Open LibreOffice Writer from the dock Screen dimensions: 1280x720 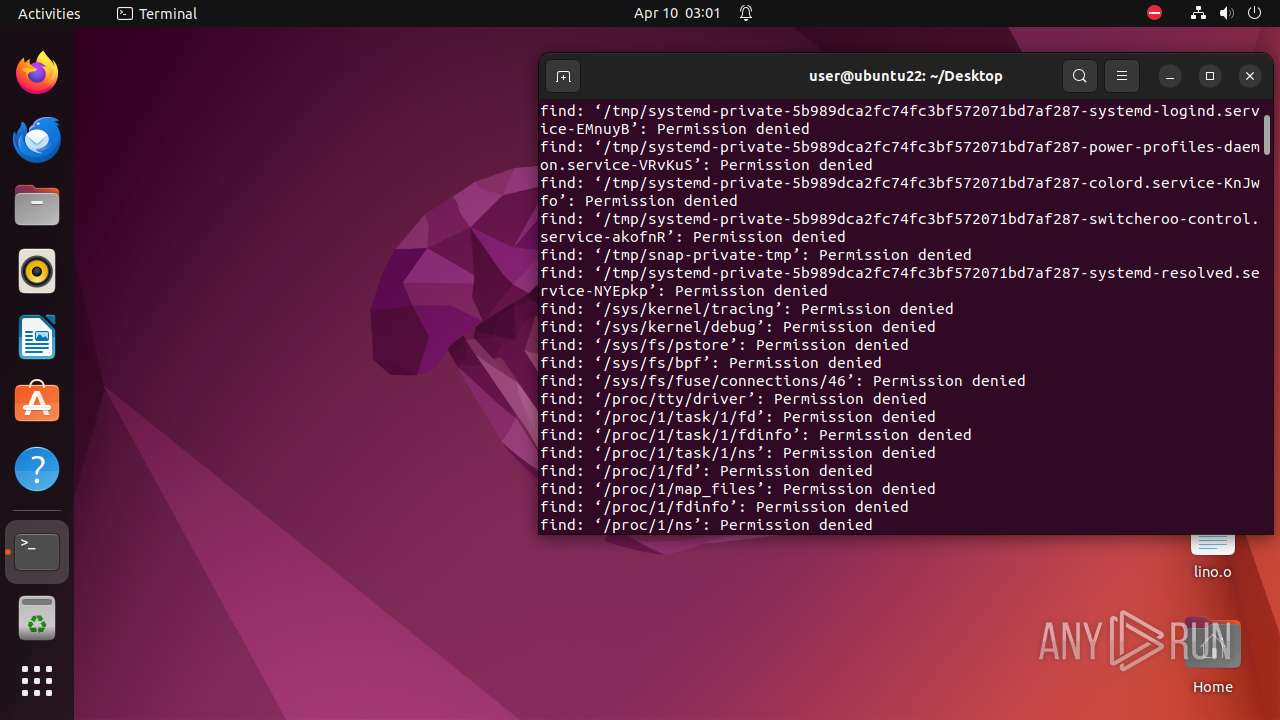[37, 337]
